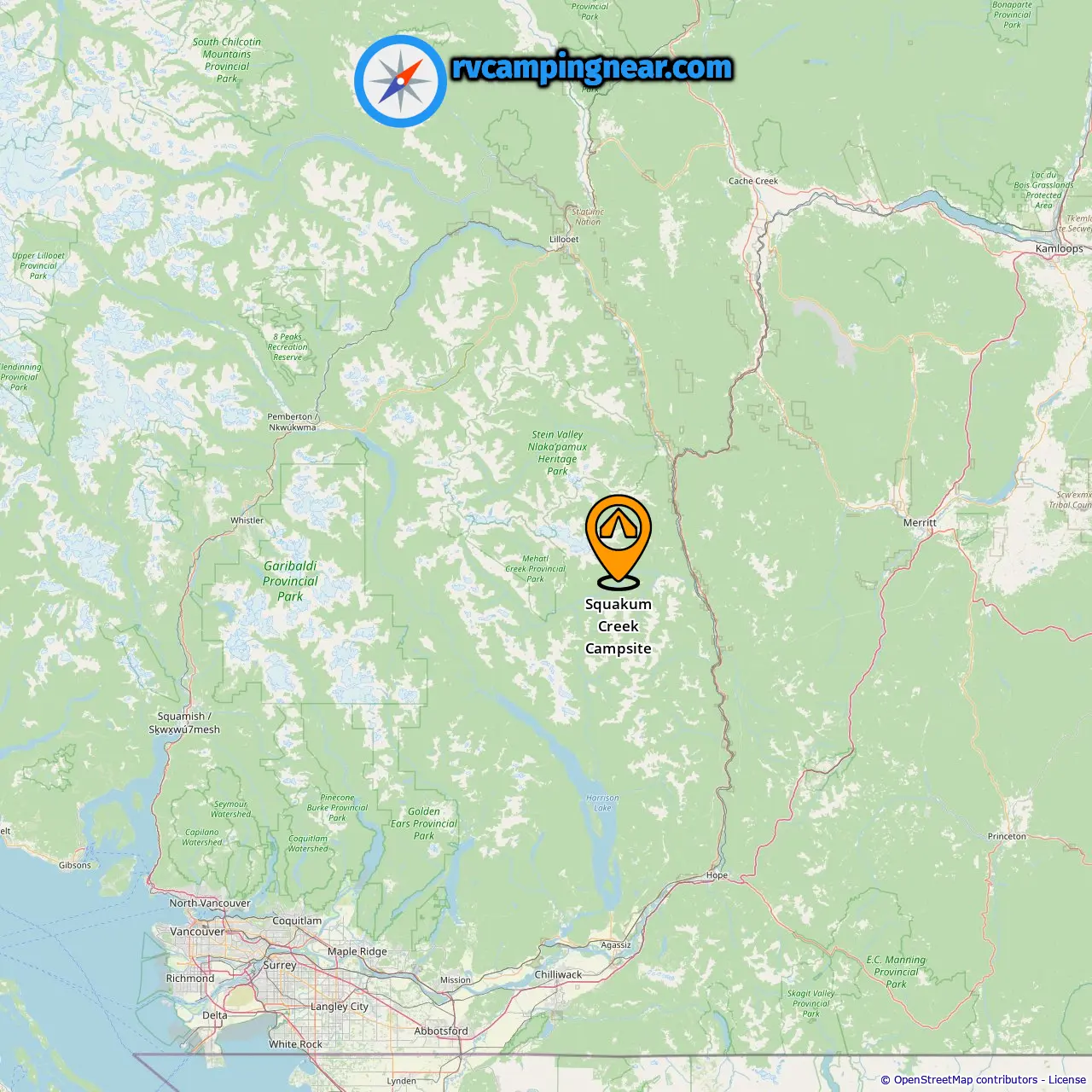Click the Chilliwack city label

tap(558, 974)
